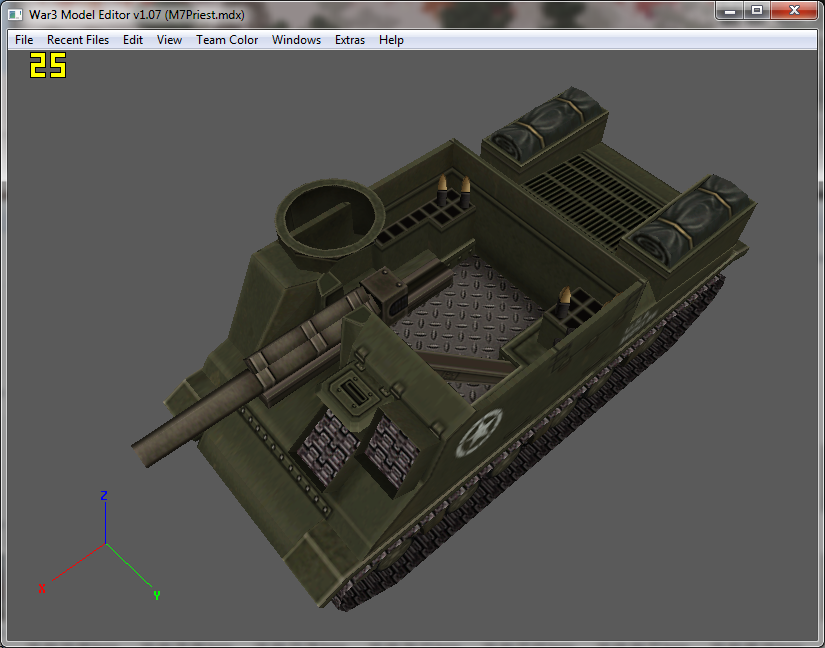825x648 pixels.
Task: Open the Extras menu
Action: (x=350, y=40)
